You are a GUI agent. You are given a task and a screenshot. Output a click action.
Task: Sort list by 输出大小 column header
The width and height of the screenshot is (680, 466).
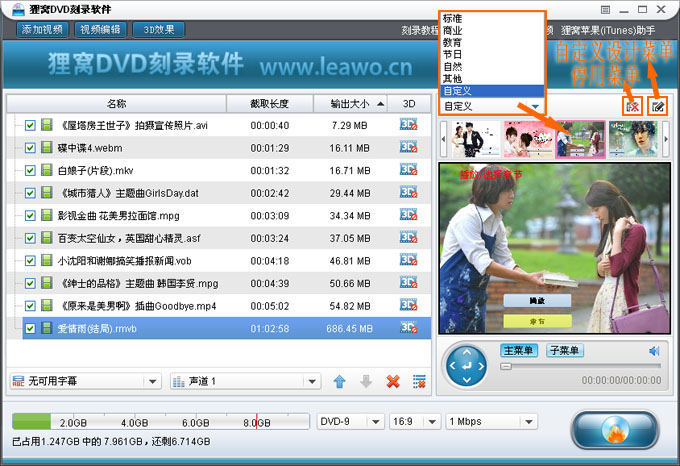[350, 104]
